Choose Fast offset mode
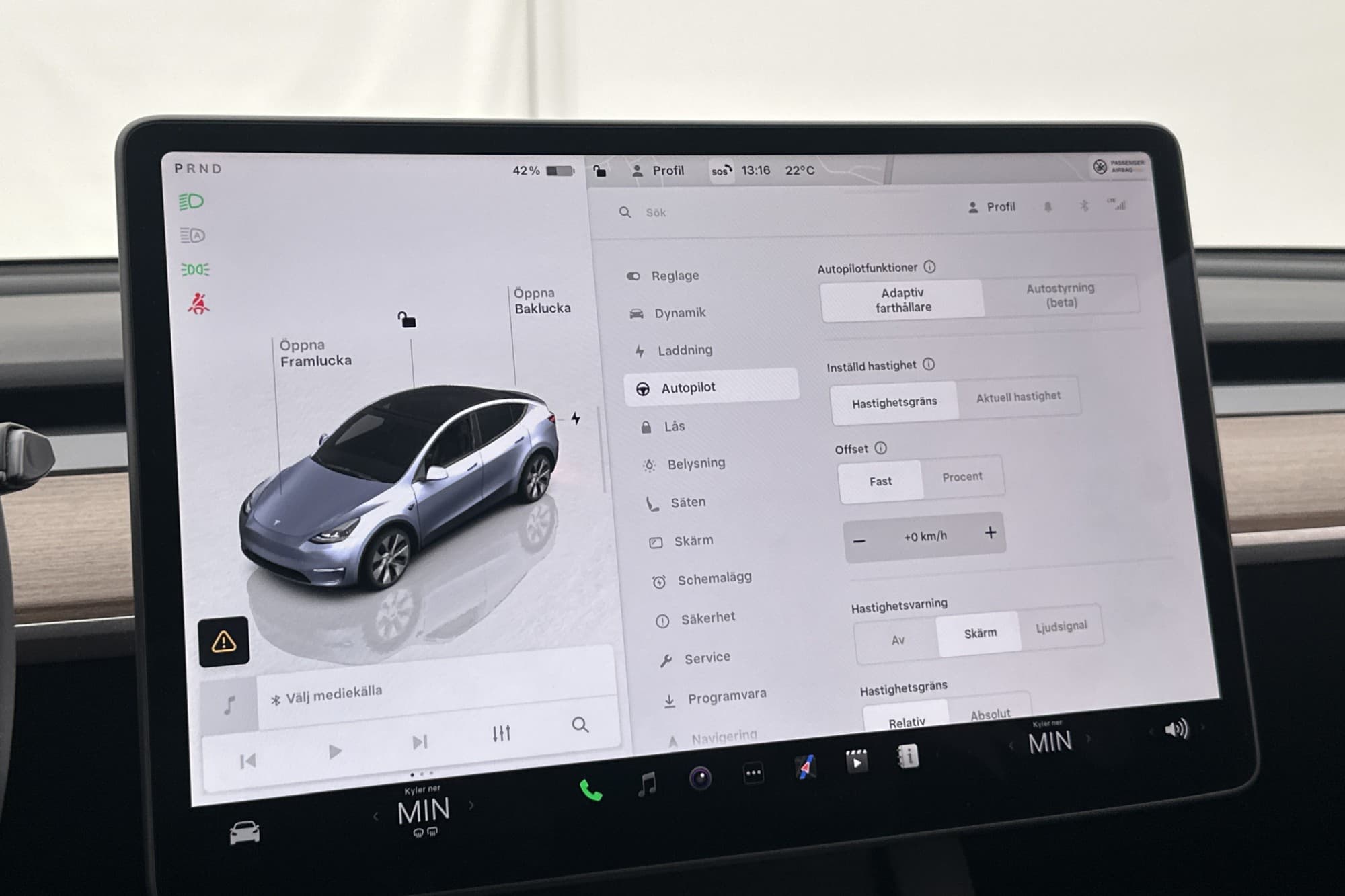Viewport: 1345px width, 896px height. 880,481
